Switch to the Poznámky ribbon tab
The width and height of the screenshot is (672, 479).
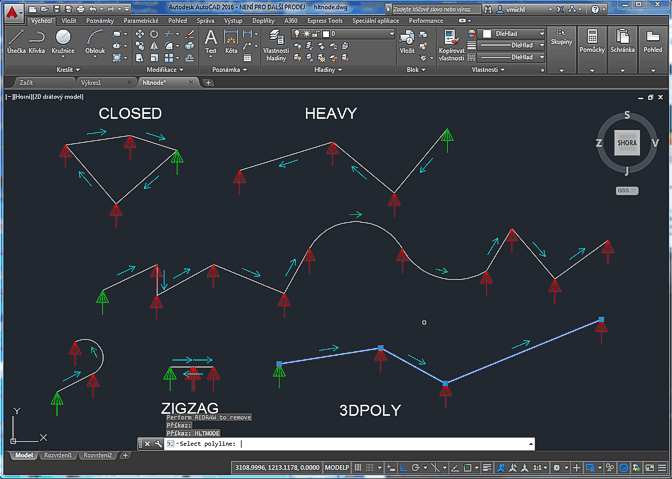tap(100, 21)
